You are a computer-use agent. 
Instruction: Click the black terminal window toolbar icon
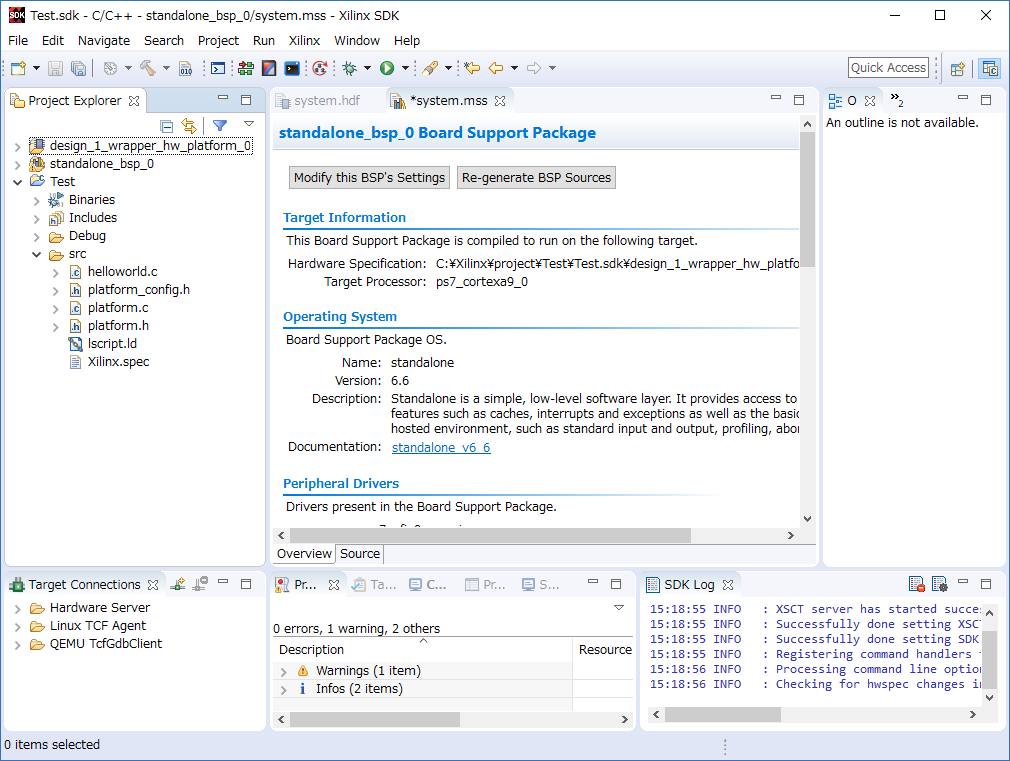292,68
